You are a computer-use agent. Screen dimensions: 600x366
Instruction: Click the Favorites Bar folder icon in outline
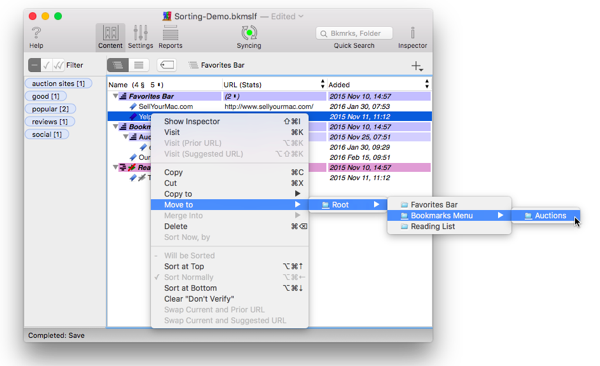point(123,96)
